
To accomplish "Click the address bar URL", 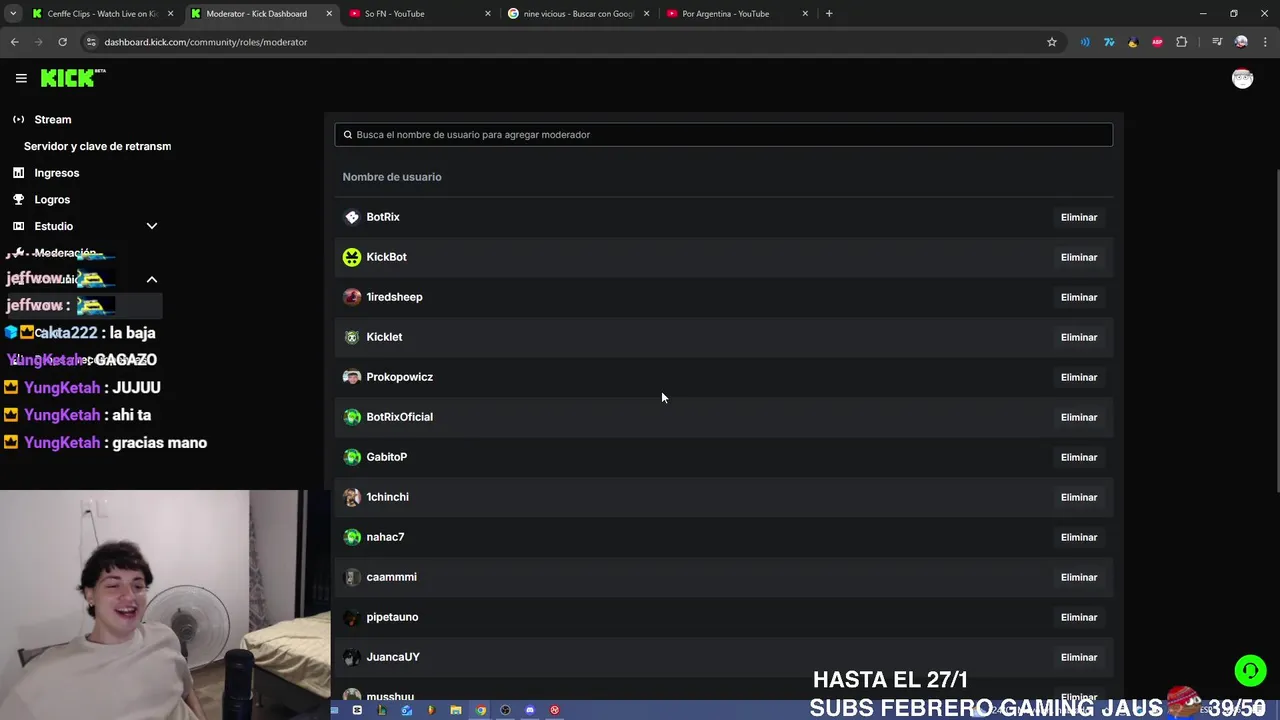I will pyautogui.click(x=206, y=42).
